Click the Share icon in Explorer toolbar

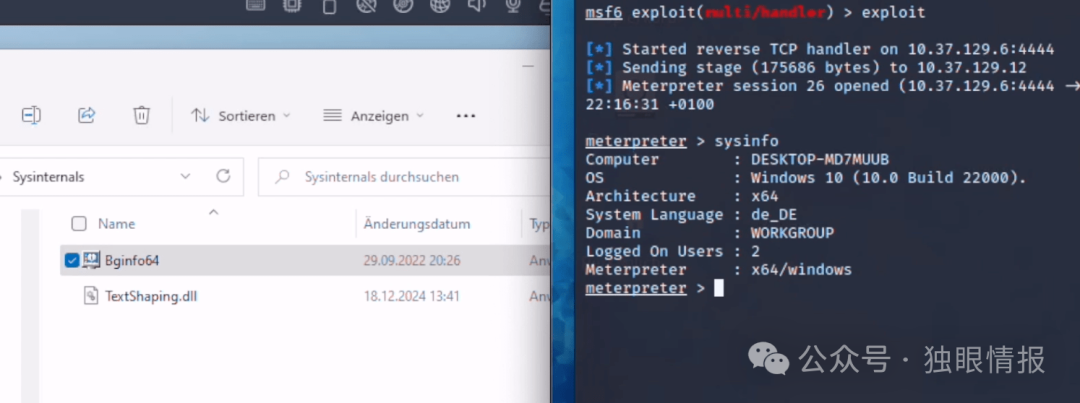pos(87,115)
